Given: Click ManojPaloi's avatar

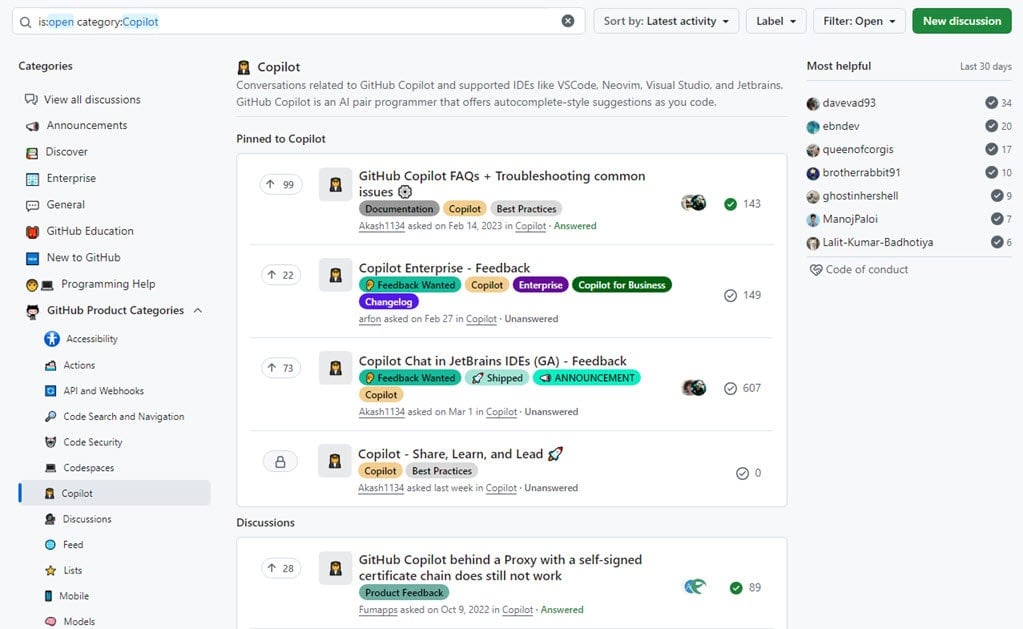Looking at the screenshot, I should tap(813, 220).
